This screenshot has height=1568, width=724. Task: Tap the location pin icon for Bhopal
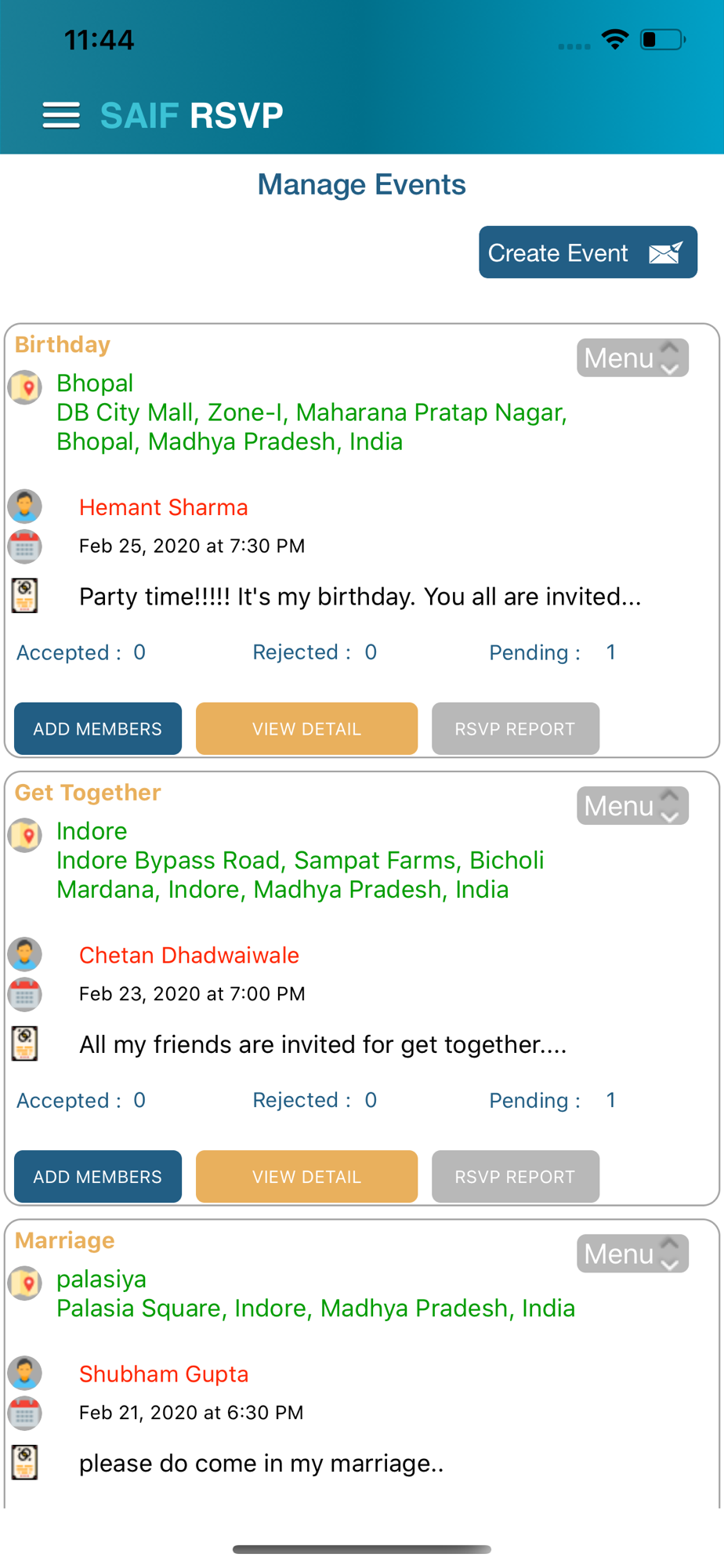pyautogui.click(x=25, y=387)
